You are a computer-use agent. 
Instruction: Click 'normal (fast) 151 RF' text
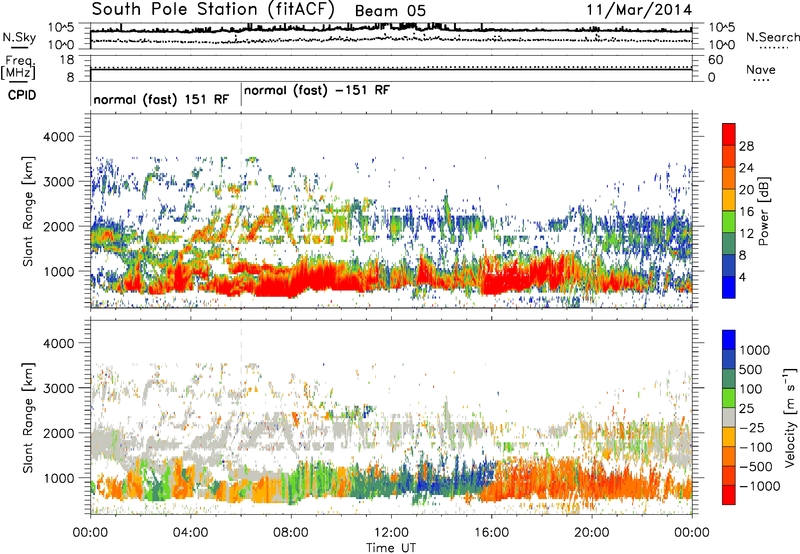(x=161, y=99)
